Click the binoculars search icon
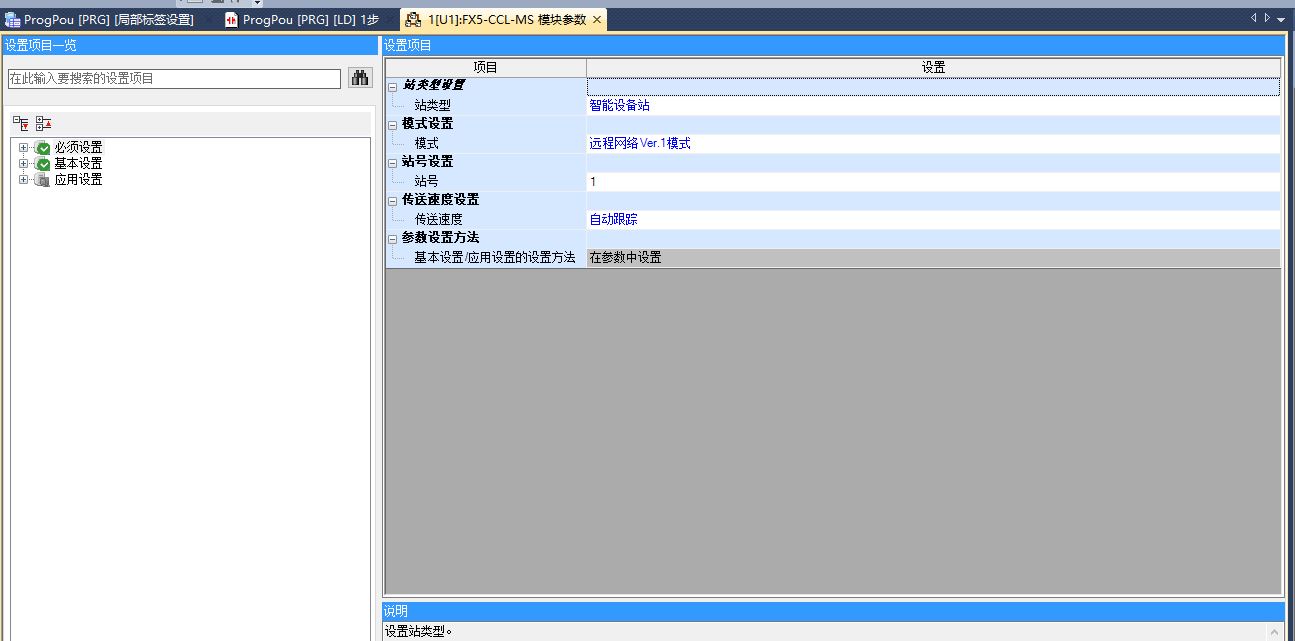The width and height of the screenshot is (1295, 641). [360, 78]
